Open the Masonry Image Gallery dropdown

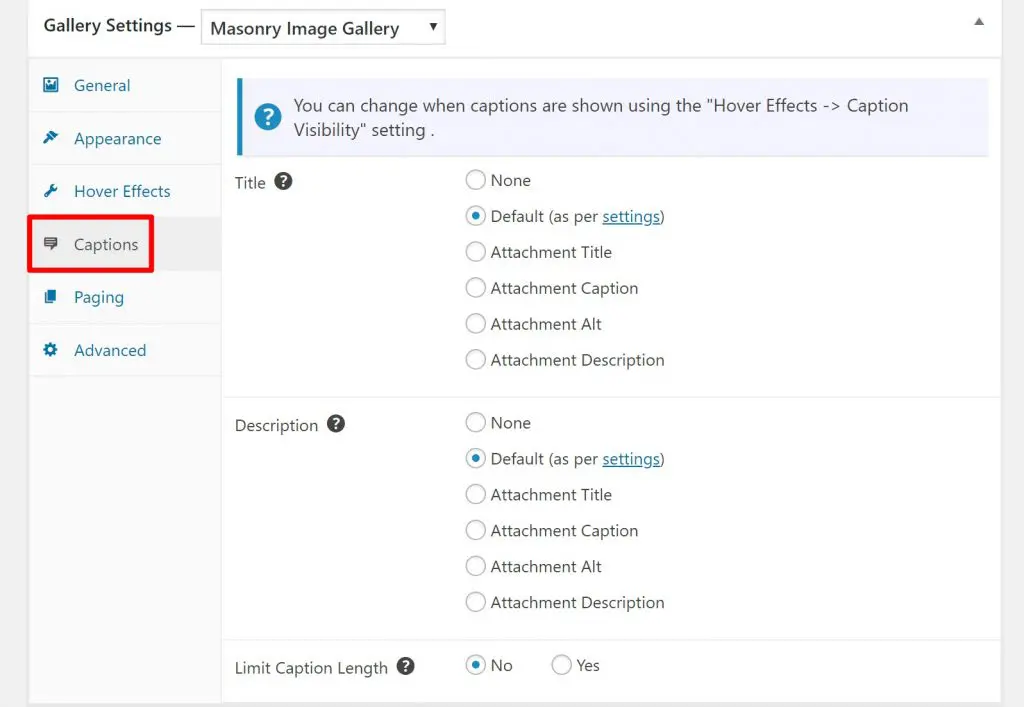coord(323,28)
